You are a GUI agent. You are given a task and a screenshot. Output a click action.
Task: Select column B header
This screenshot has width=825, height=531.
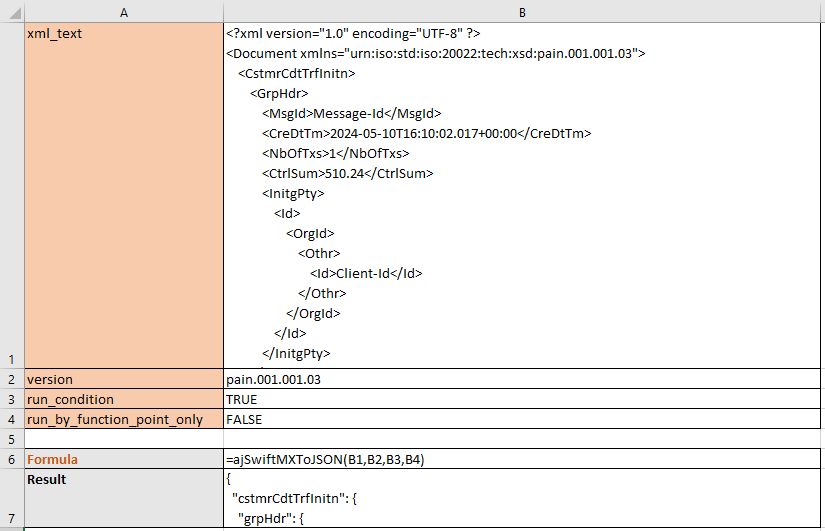coord(522,11)
